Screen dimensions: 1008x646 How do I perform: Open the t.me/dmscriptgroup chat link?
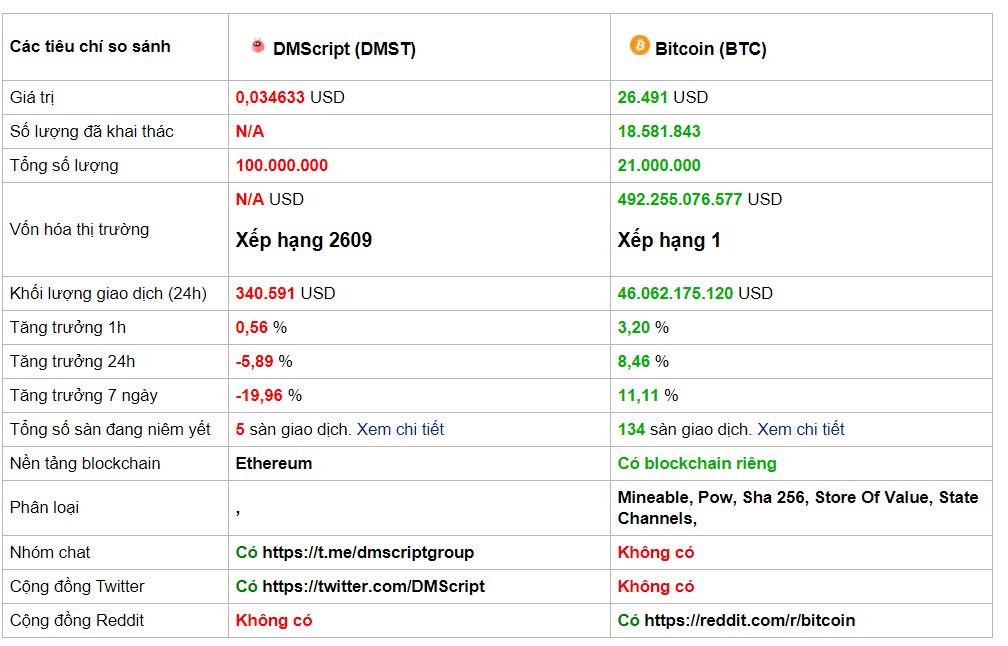click(x=368, y=553)
